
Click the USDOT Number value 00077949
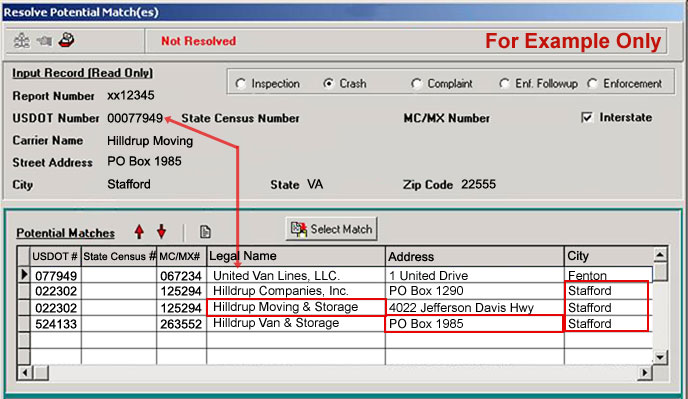click(135, 118)
